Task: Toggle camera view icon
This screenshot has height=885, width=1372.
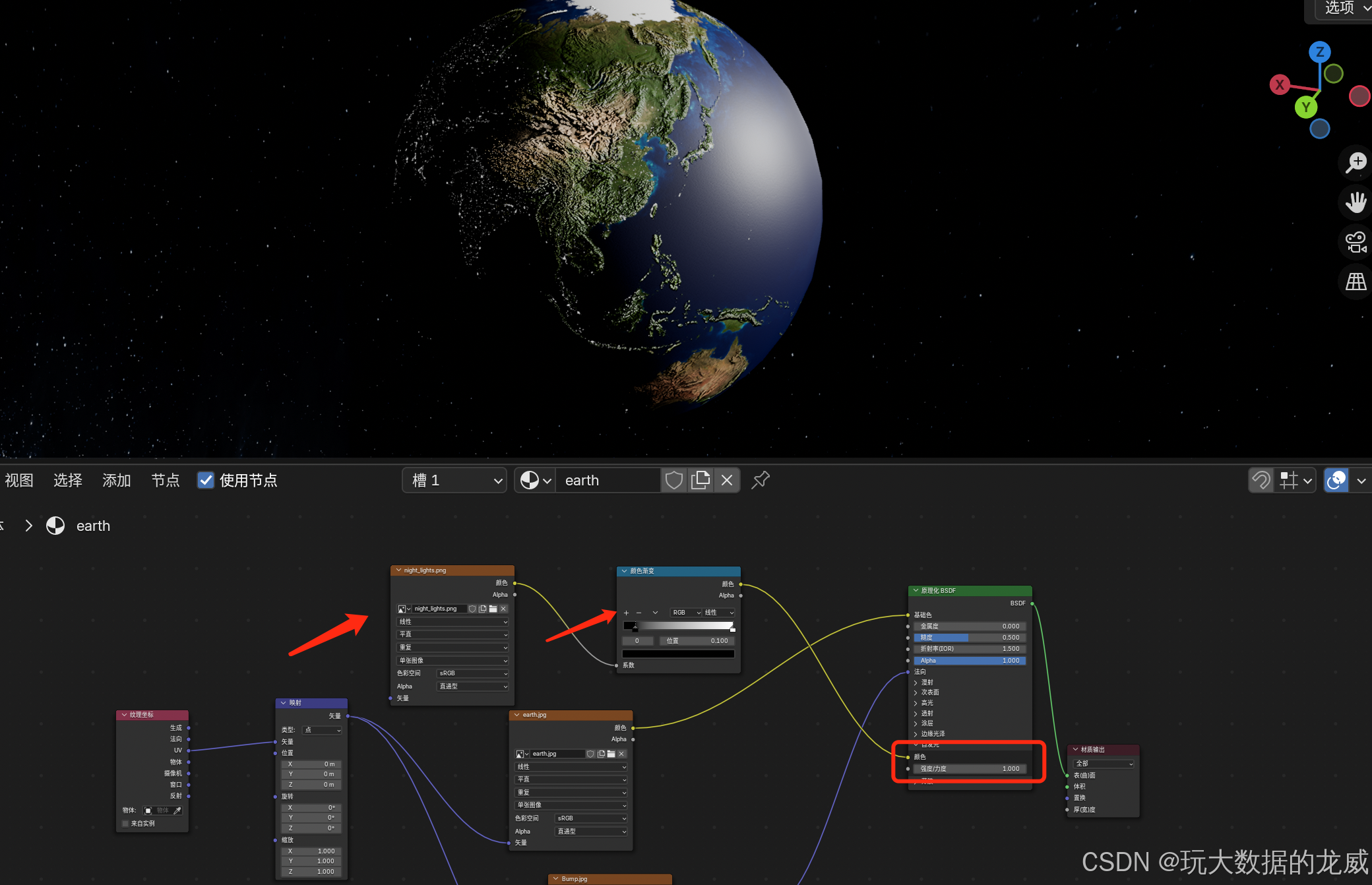Action: tap(1356, 242)
